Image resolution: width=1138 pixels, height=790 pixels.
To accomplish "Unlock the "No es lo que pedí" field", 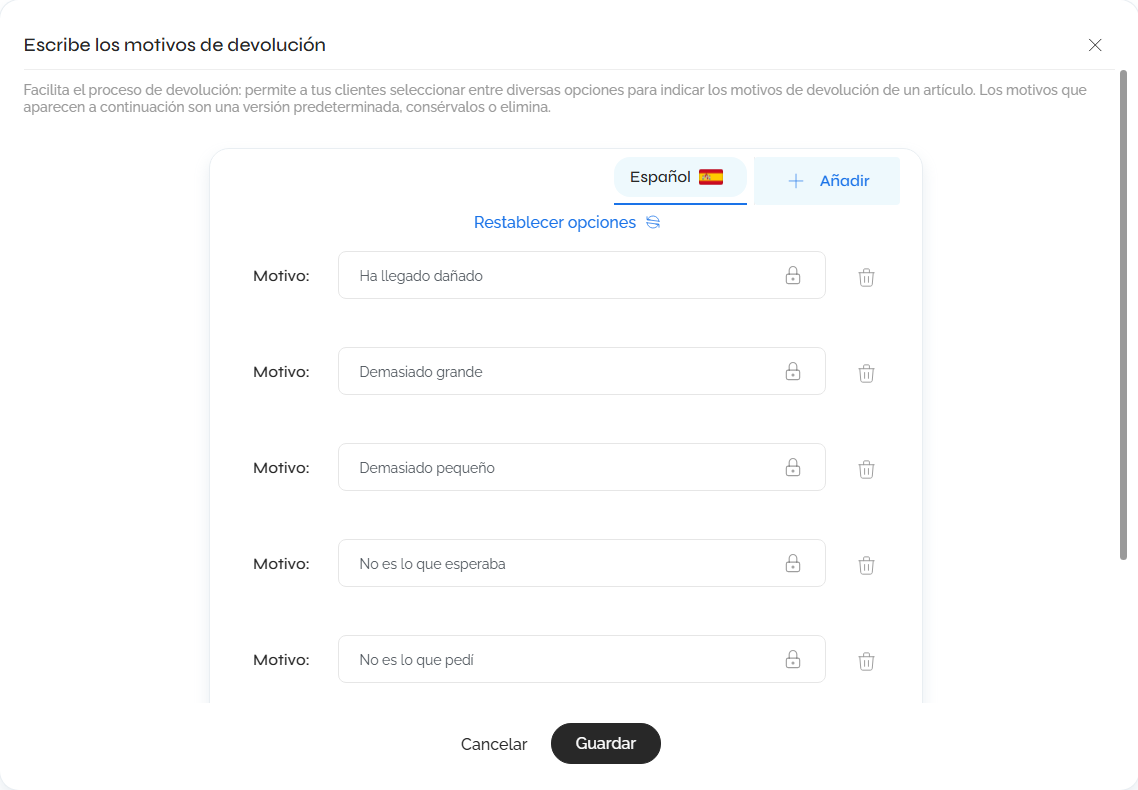I will coord(793,659).
